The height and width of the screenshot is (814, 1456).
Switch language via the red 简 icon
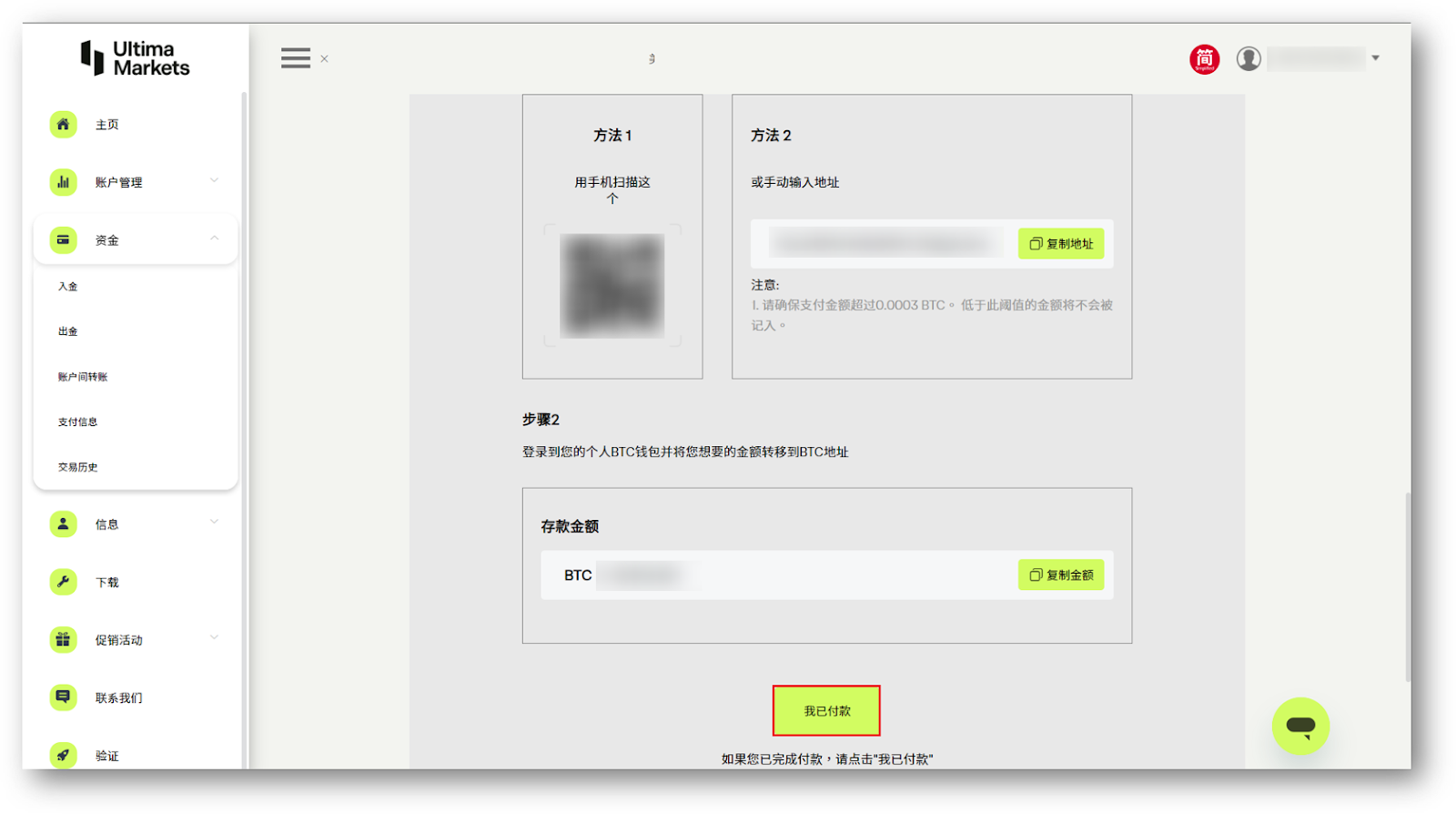click(x=1204, y=59)
